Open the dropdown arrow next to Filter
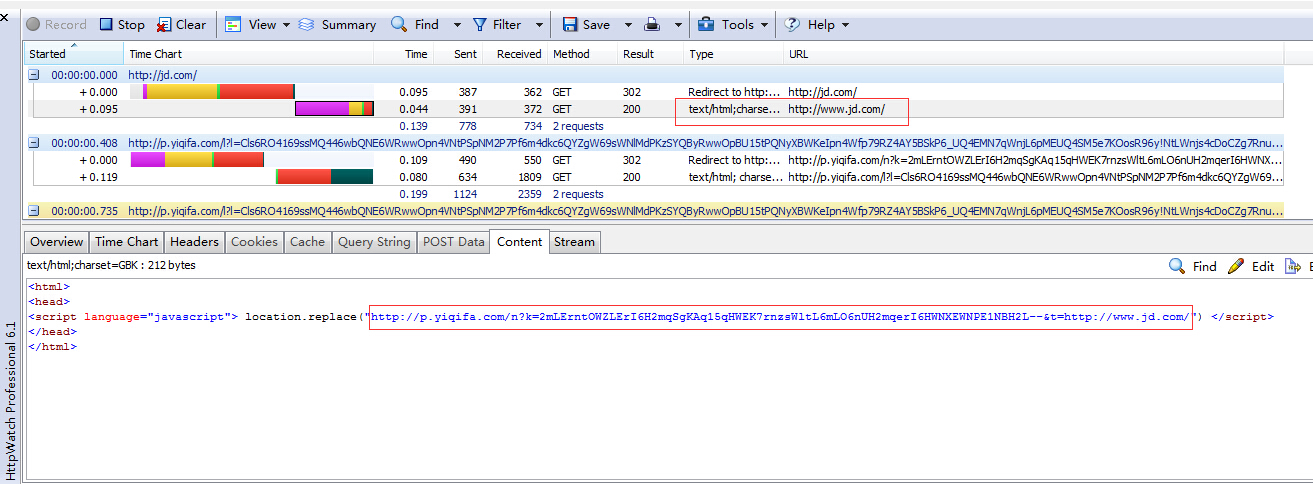This screenshot has width=1313, height=484. [x=539, y=25]
